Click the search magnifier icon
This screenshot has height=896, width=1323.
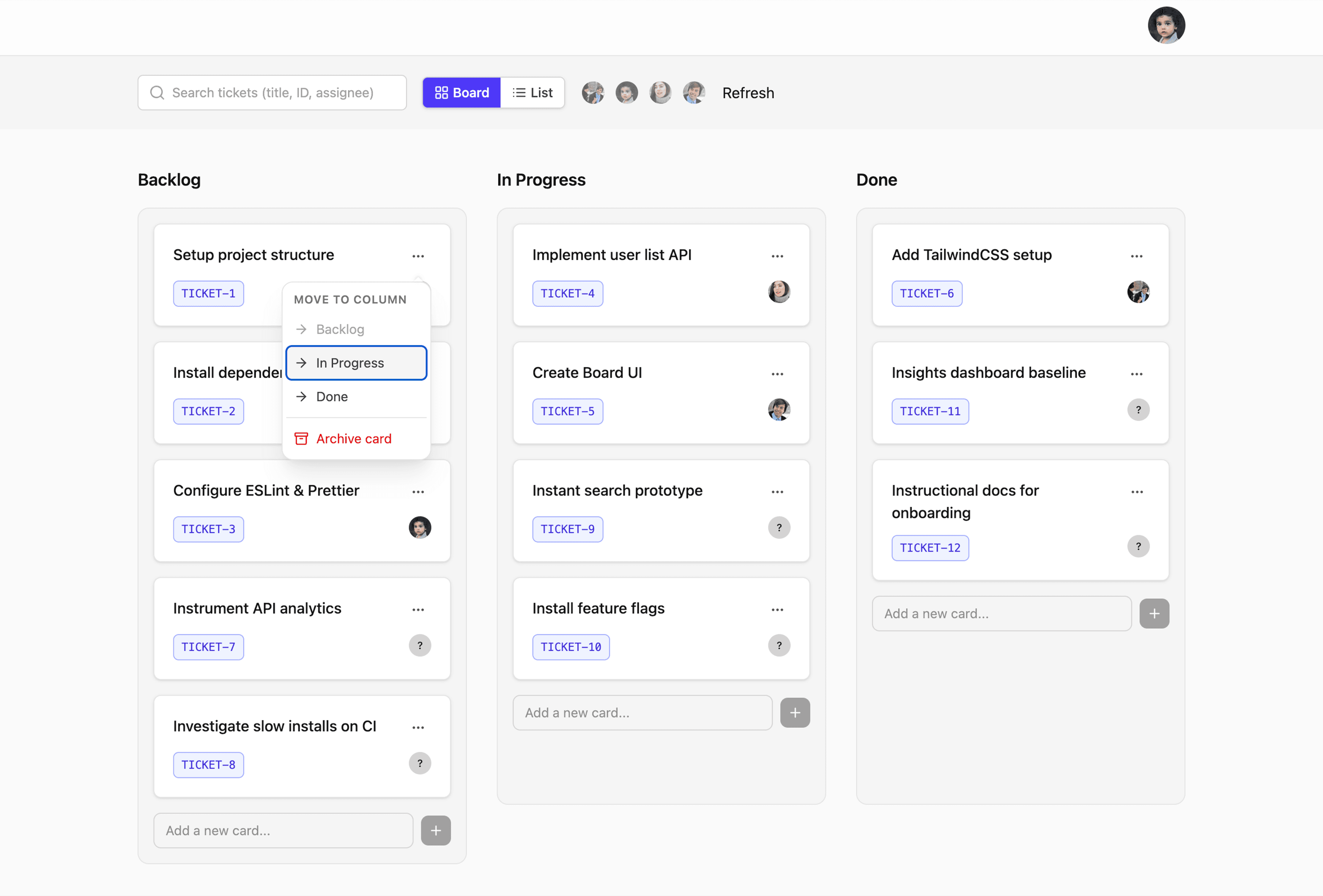158,92
